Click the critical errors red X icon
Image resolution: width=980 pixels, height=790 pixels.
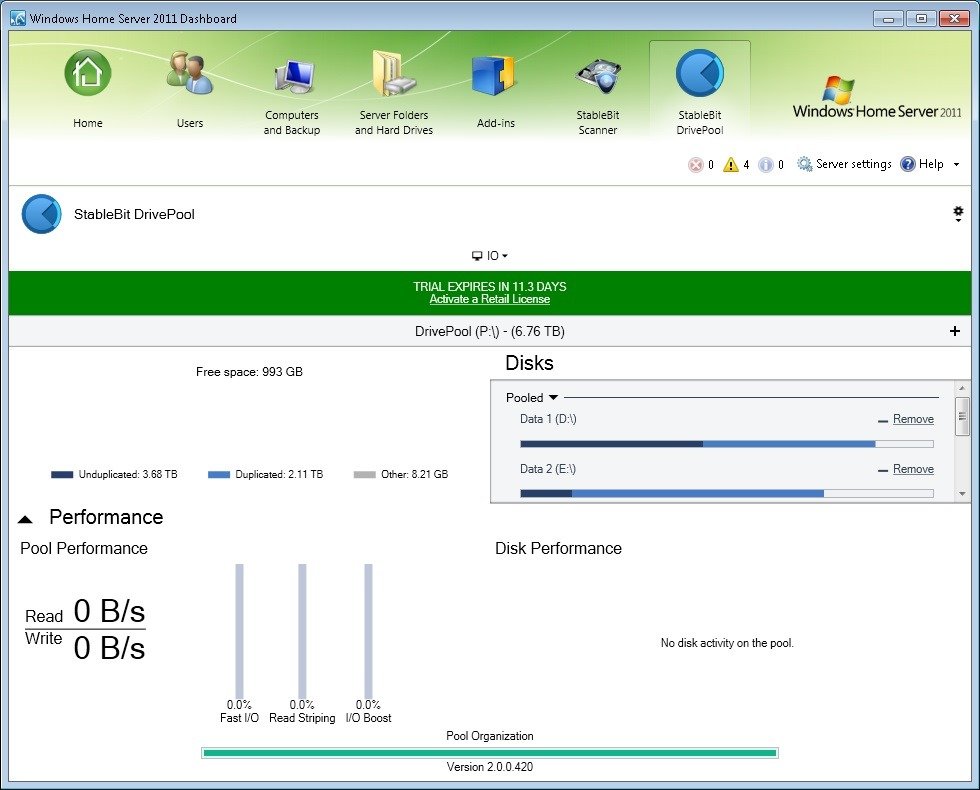coord(696,164)
